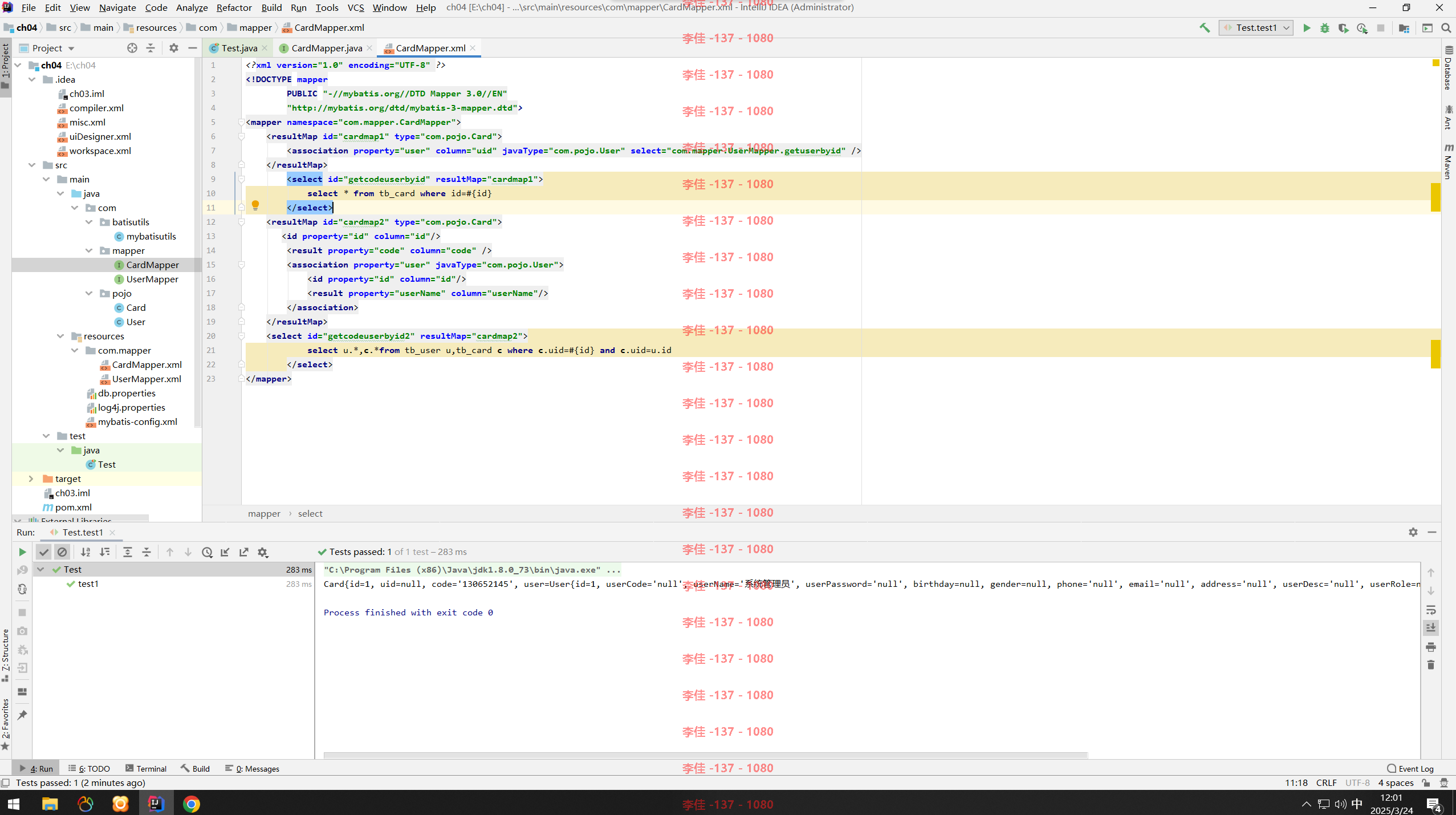
Task: Start debugging with the bug icon
Action: (x=1325, y=27)
